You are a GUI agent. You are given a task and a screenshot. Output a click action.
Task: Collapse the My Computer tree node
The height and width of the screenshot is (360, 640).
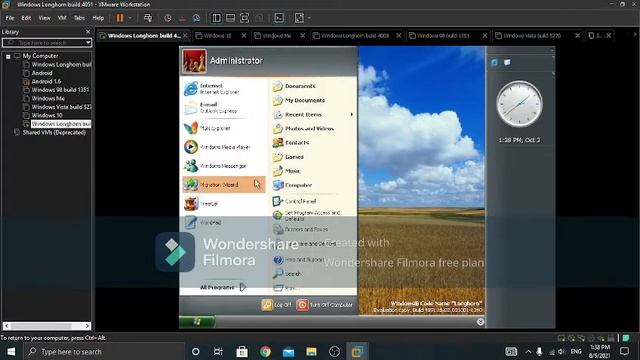click(x=8, y=56)
